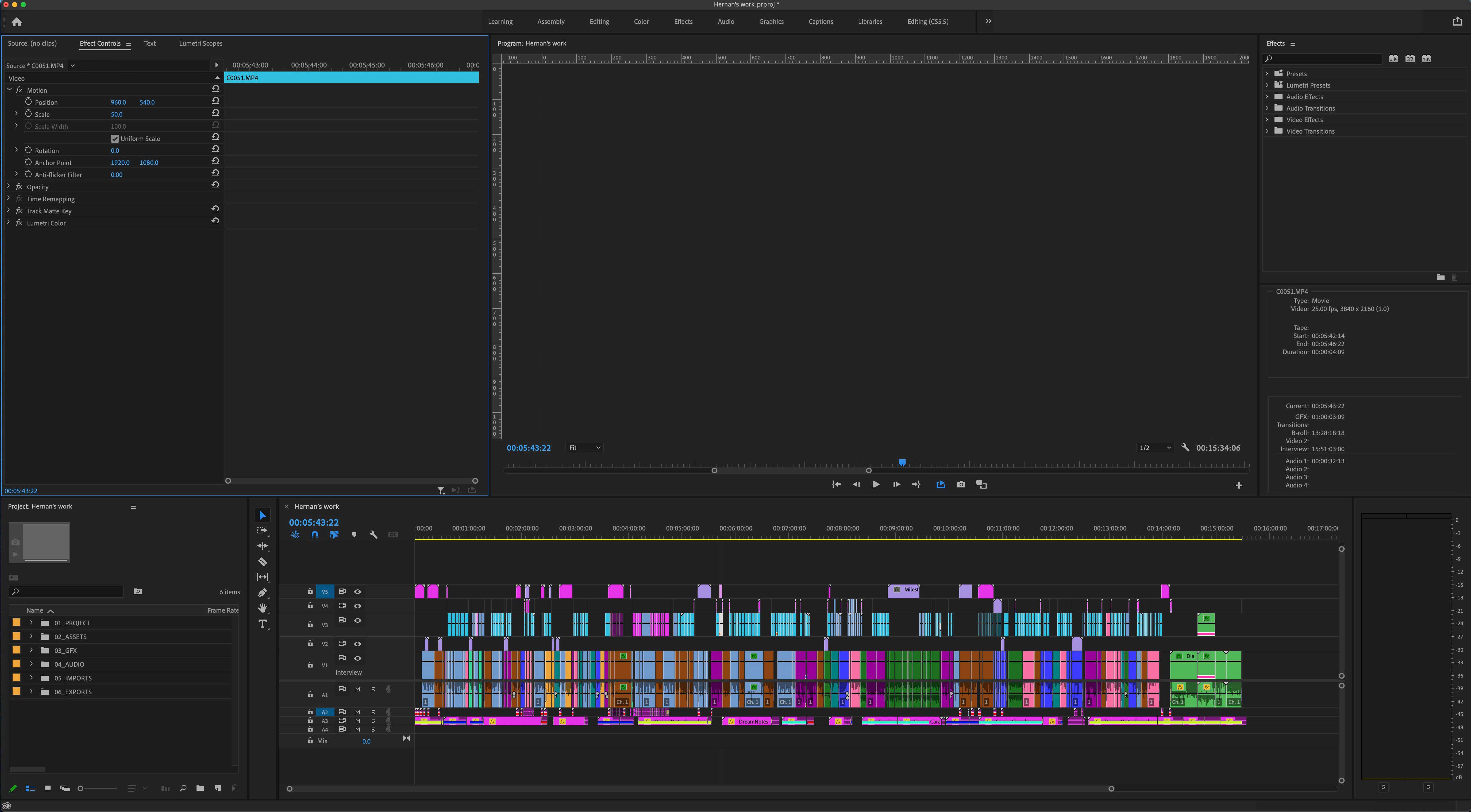Hide the V5 track output eye toggle

click(x=358, y=592)
